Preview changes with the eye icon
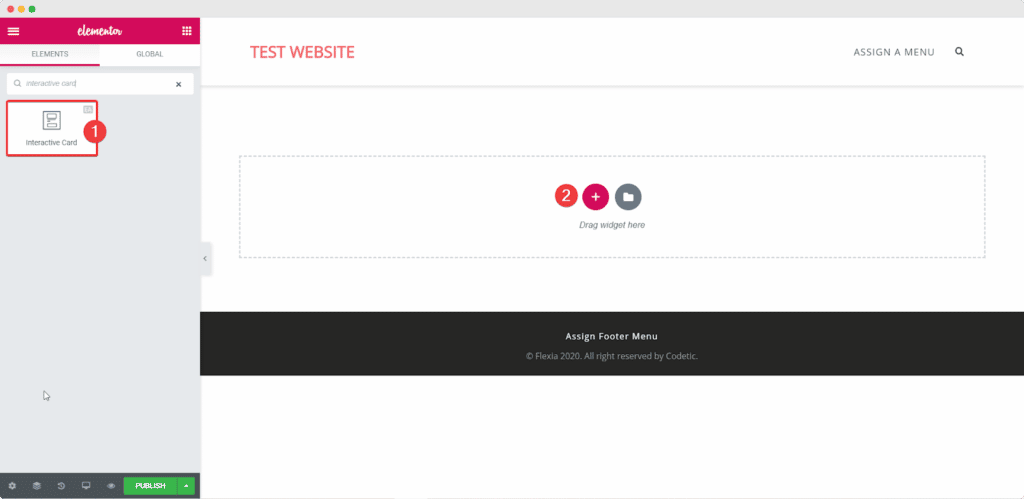 (x=111, y=486)
